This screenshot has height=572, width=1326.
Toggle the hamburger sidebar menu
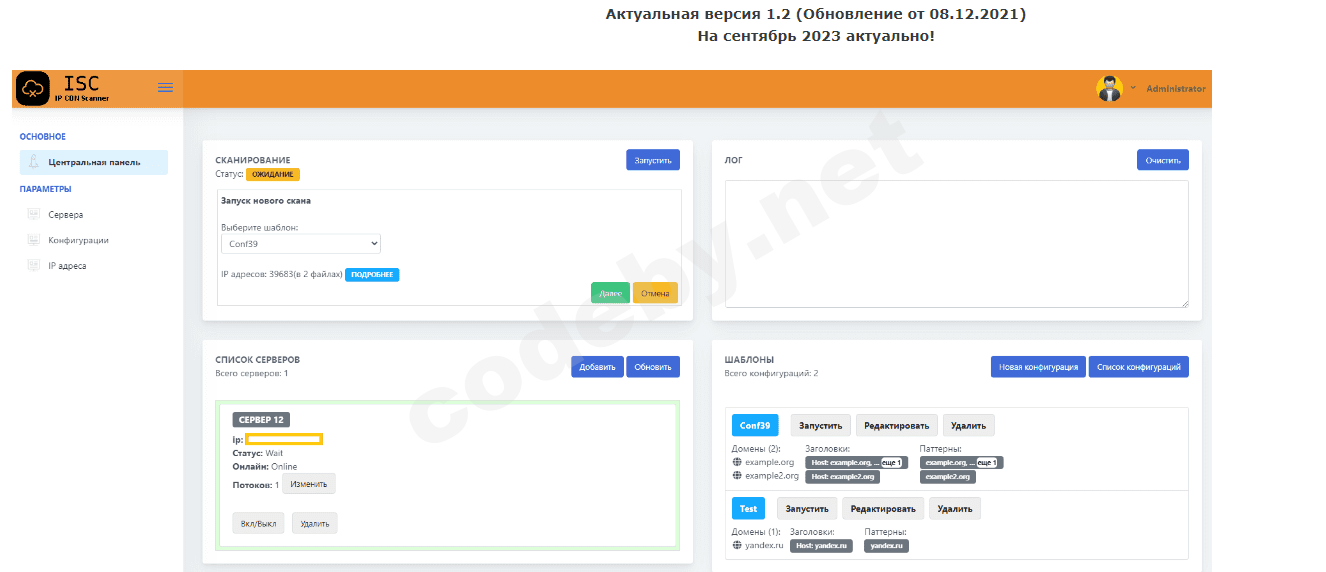tap(166, 88)
